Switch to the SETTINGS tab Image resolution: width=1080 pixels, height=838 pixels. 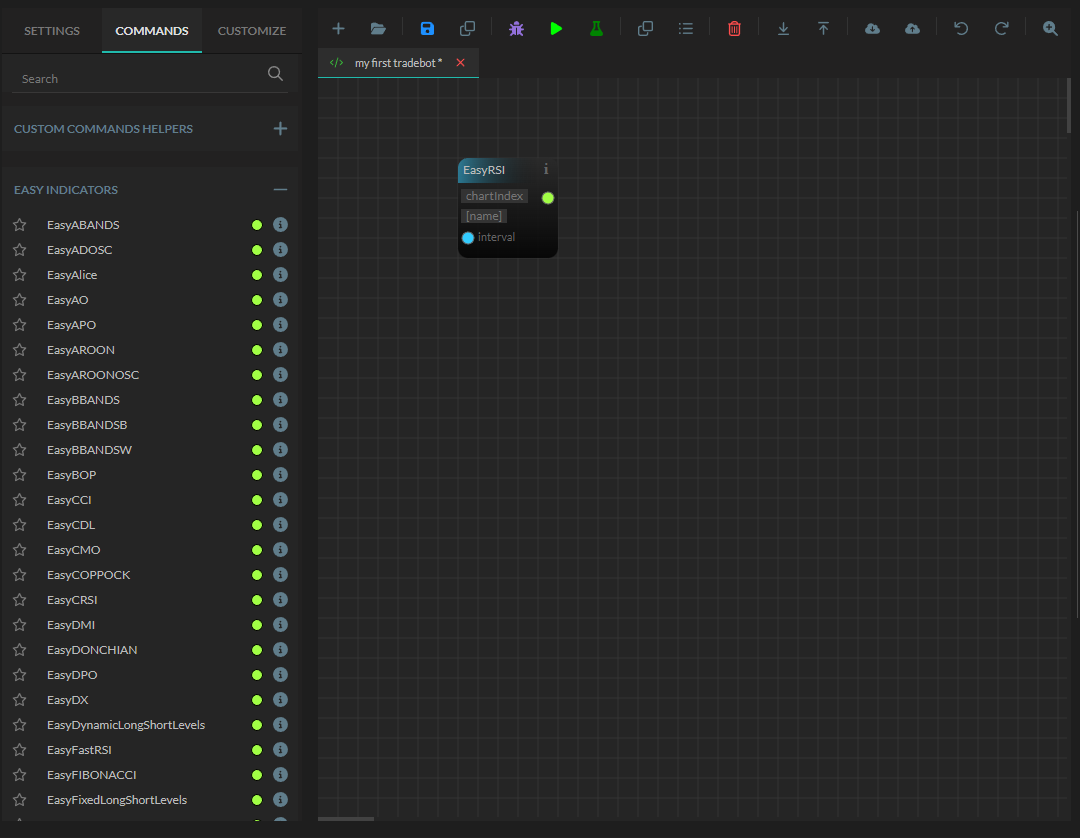point(50,30)
